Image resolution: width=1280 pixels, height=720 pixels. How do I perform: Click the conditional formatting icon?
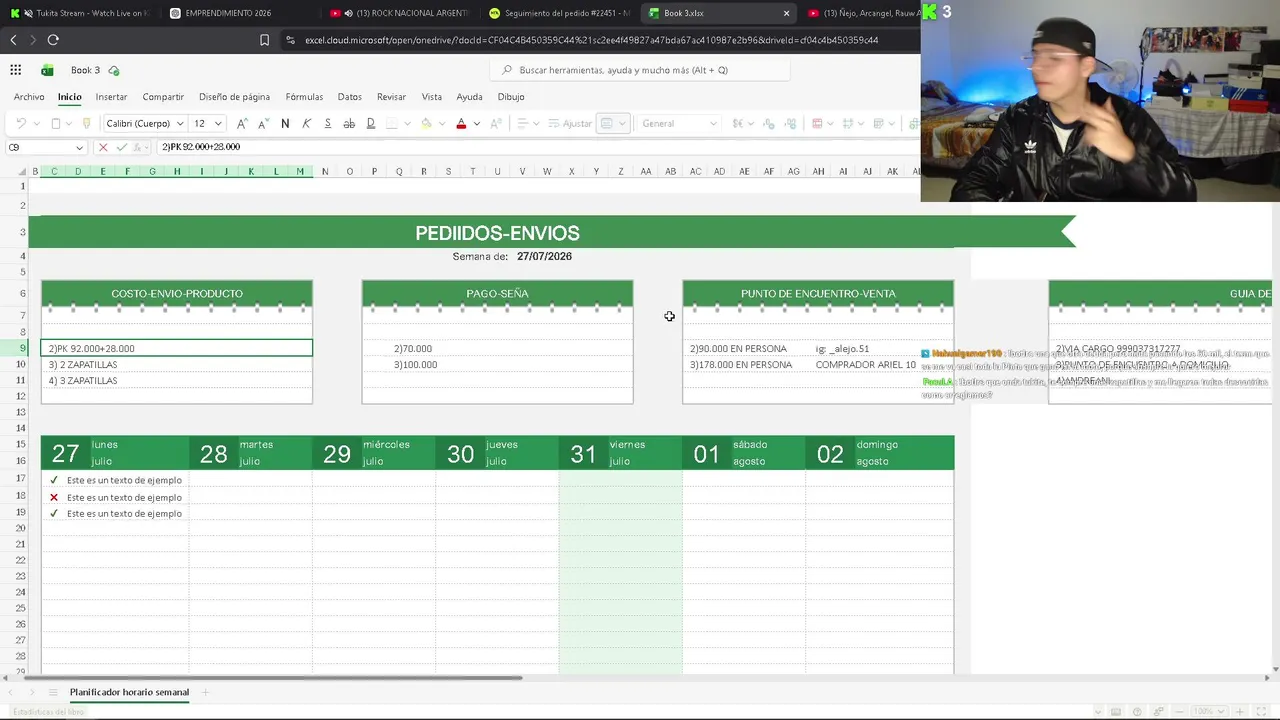(817, 124)
